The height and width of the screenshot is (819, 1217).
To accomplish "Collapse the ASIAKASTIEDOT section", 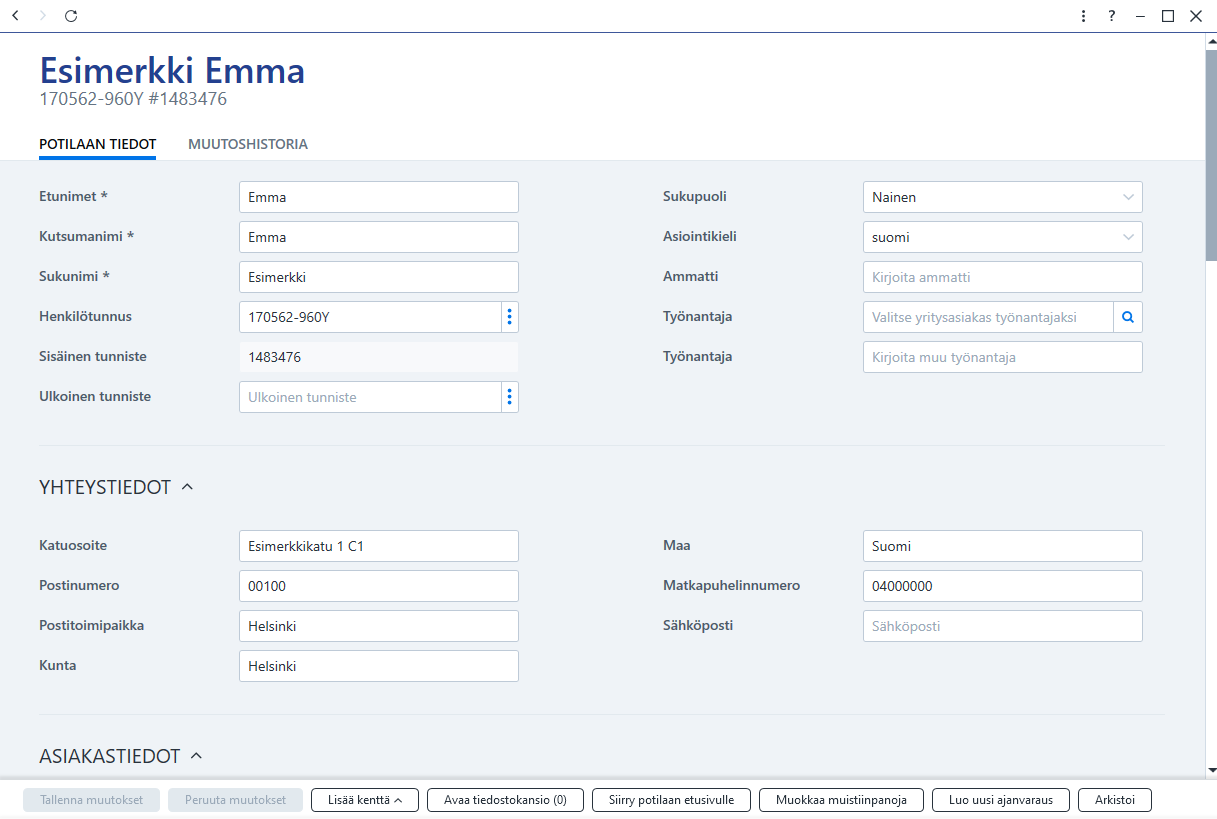I will (x=196, y=756).
